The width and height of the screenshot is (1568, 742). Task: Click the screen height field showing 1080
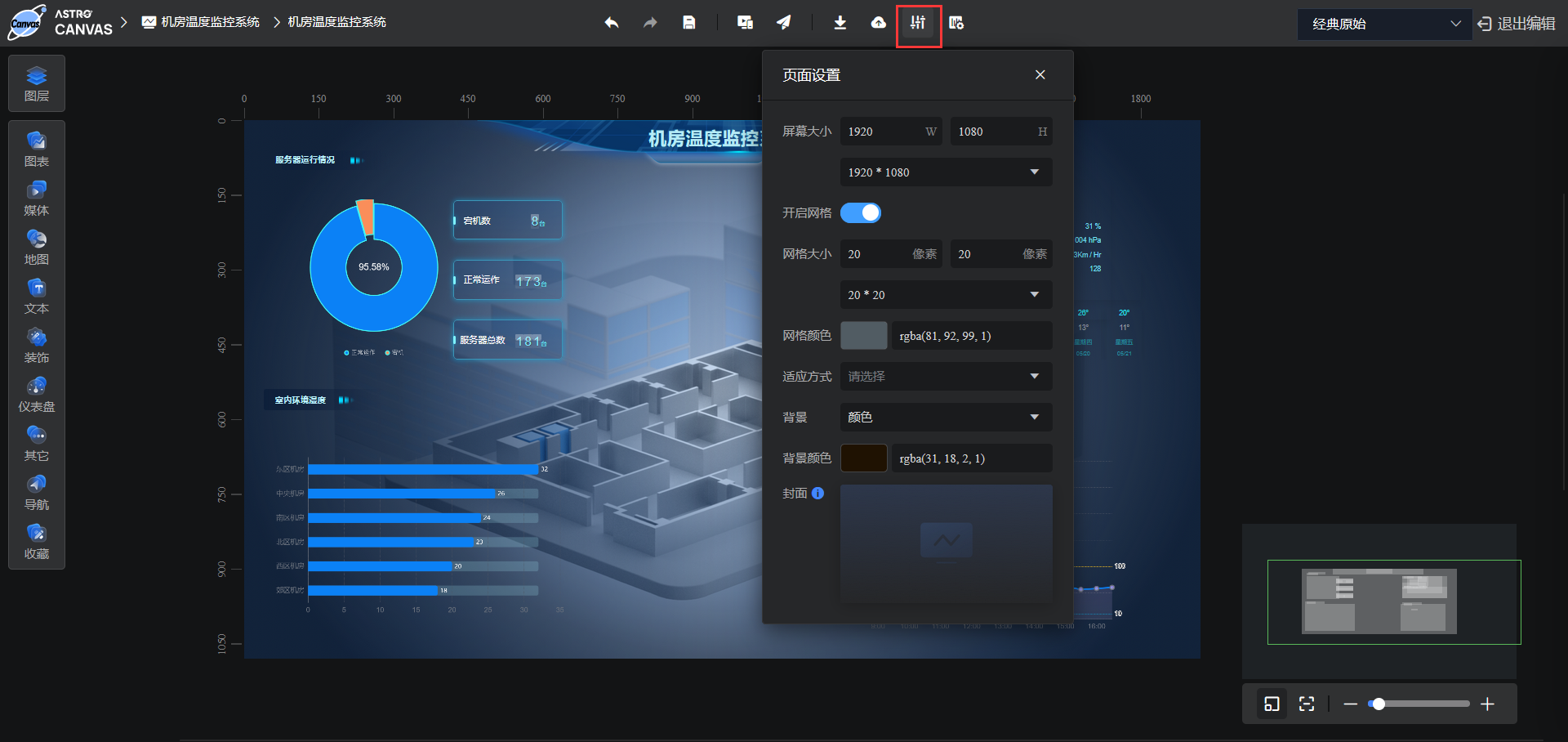1001,131
